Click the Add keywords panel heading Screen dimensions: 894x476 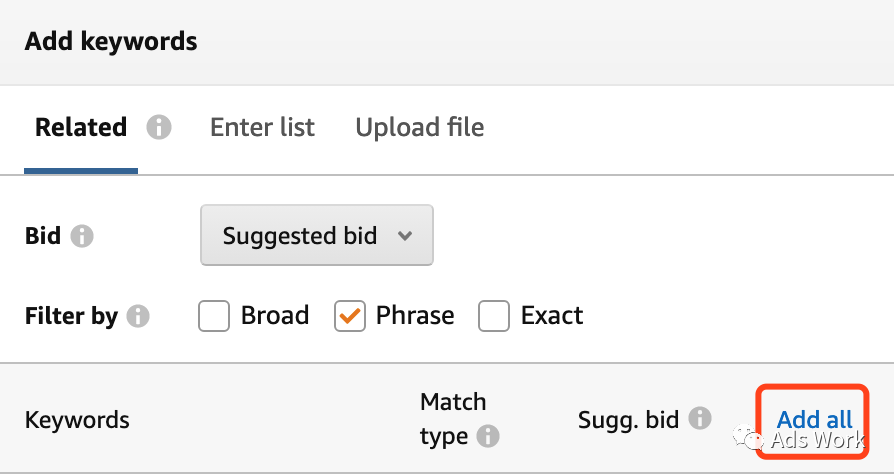[111, 42]
